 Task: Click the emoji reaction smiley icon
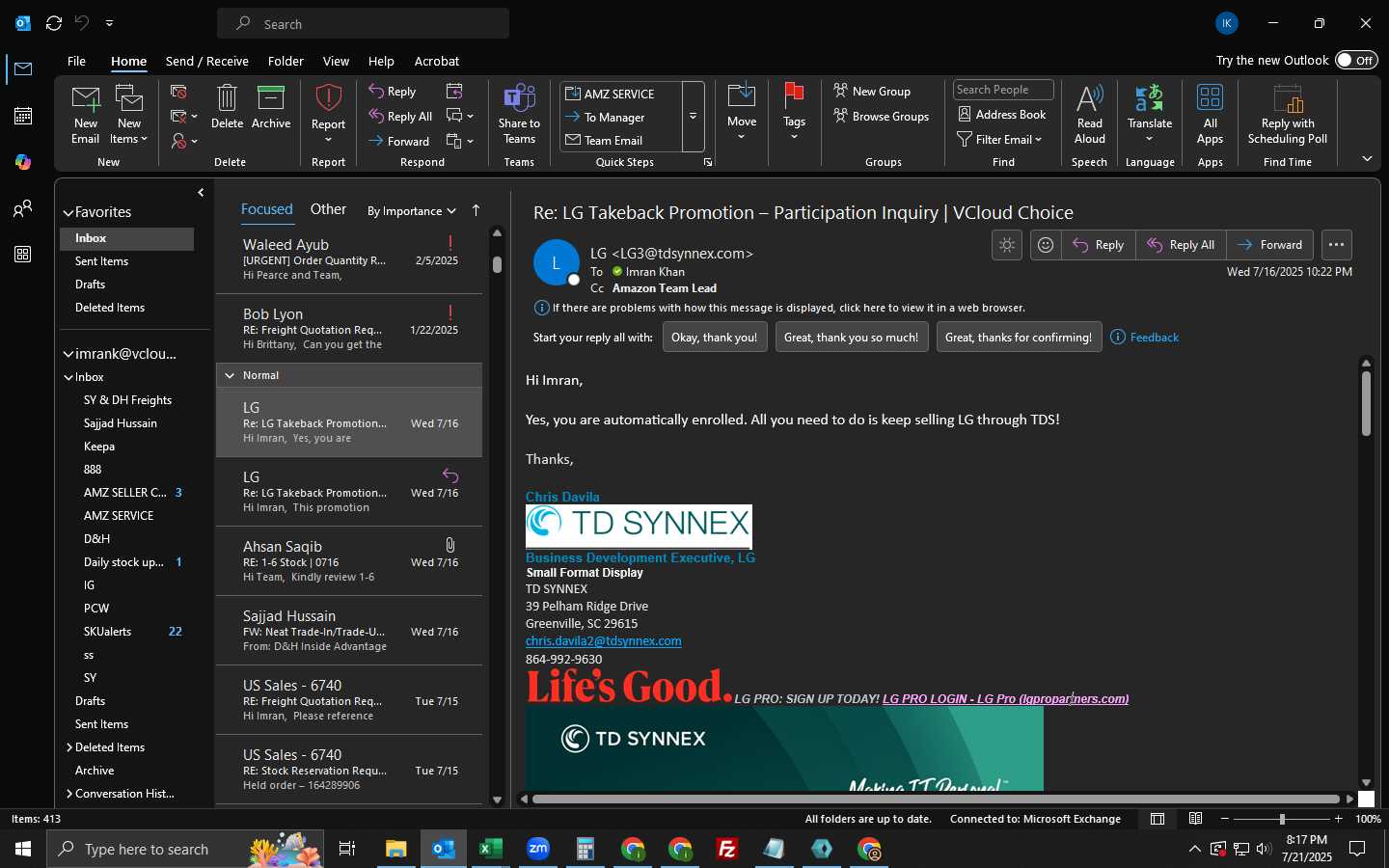point(1046,245)
